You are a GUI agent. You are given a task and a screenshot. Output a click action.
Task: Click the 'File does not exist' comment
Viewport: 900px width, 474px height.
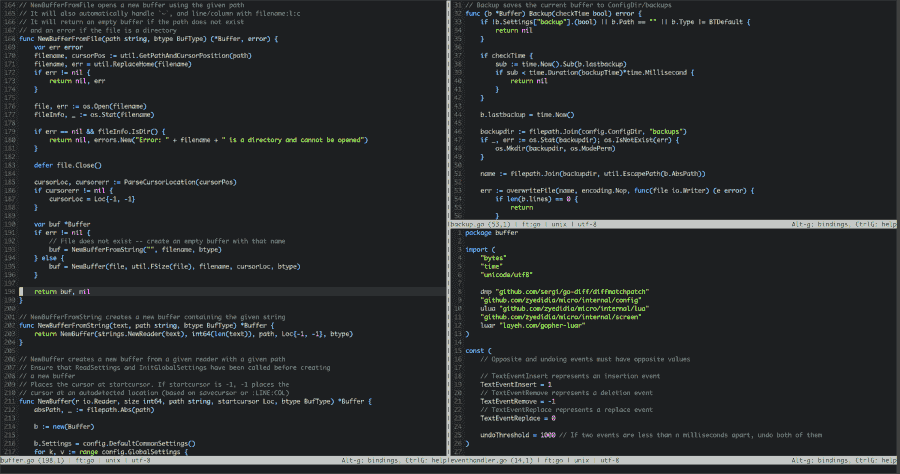coord(167,241)
